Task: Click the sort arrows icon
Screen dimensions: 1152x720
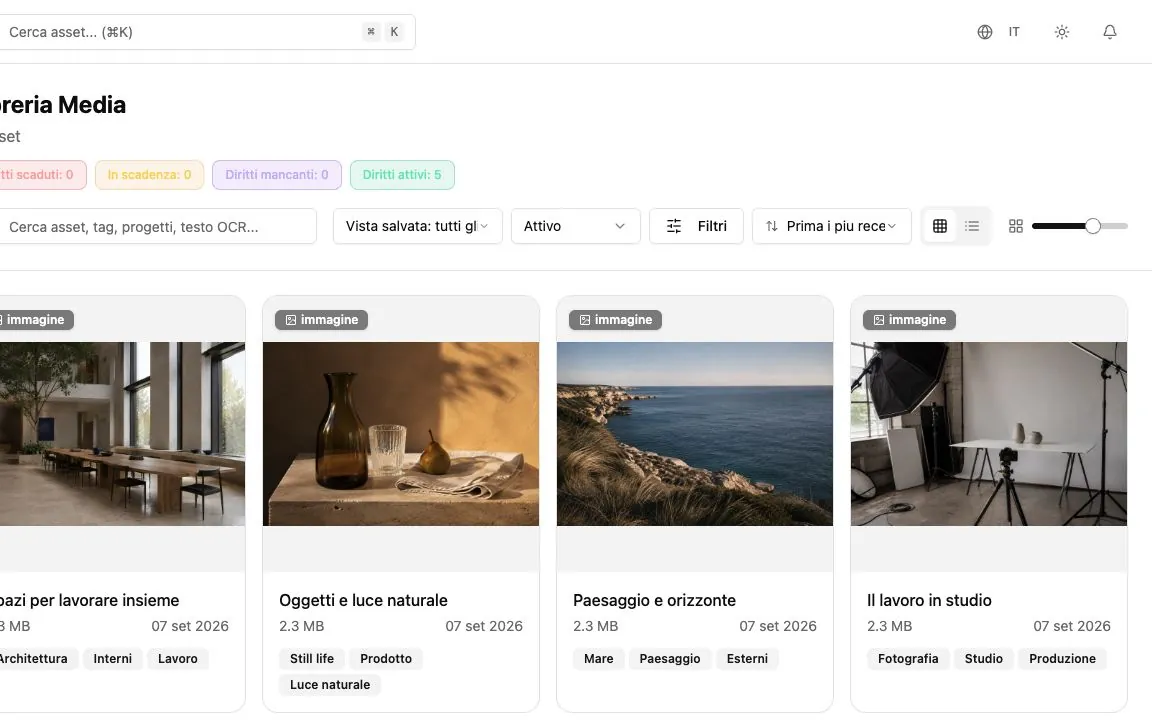Action: click(x=771, y=226)
